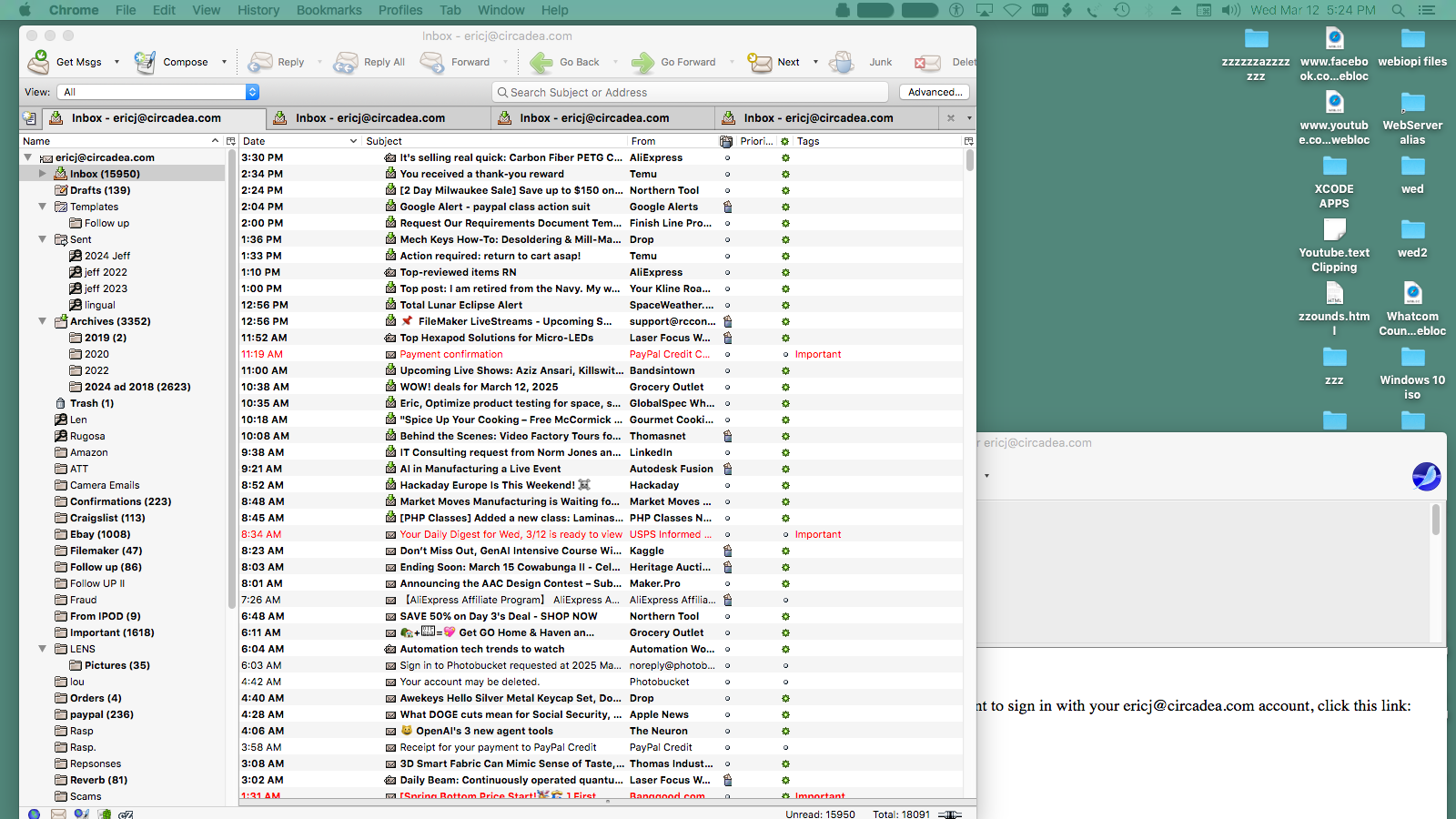Focus the Search Subject or Address field

click(692, 92)
